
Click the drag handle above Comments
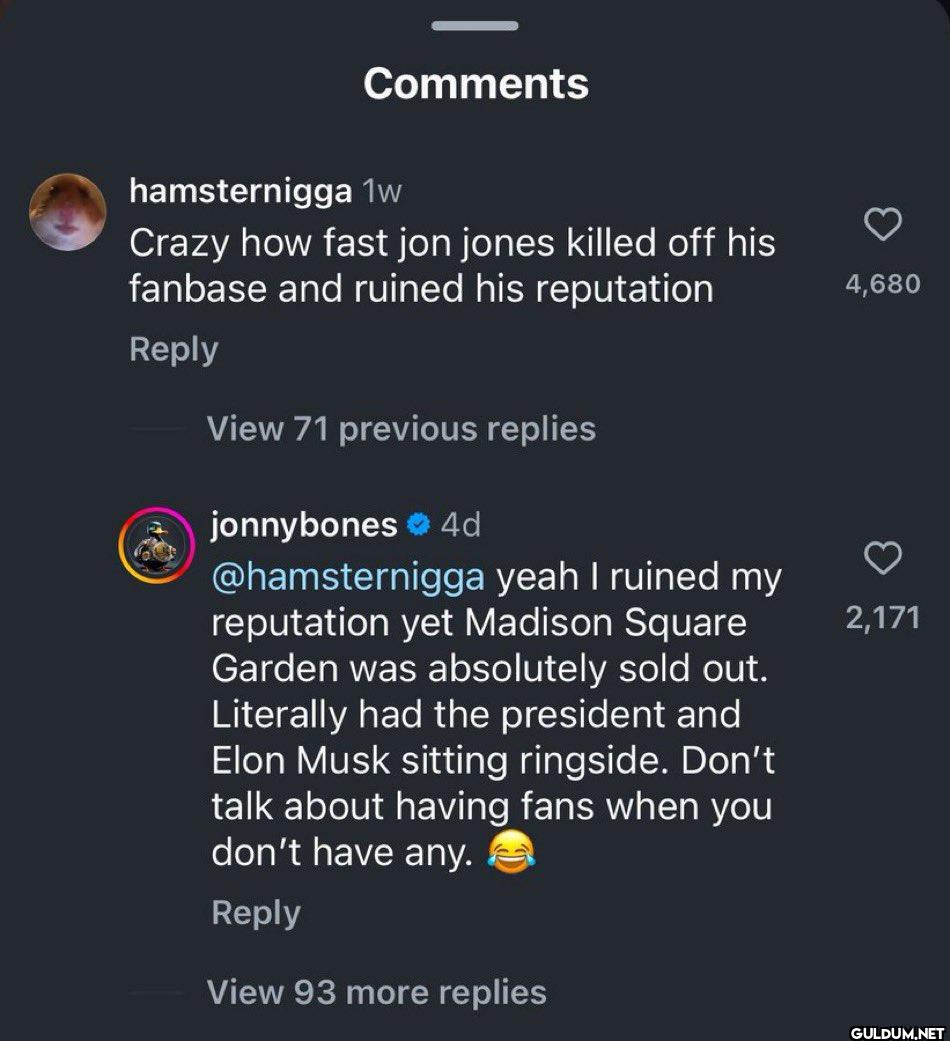(x=475, y=25)
